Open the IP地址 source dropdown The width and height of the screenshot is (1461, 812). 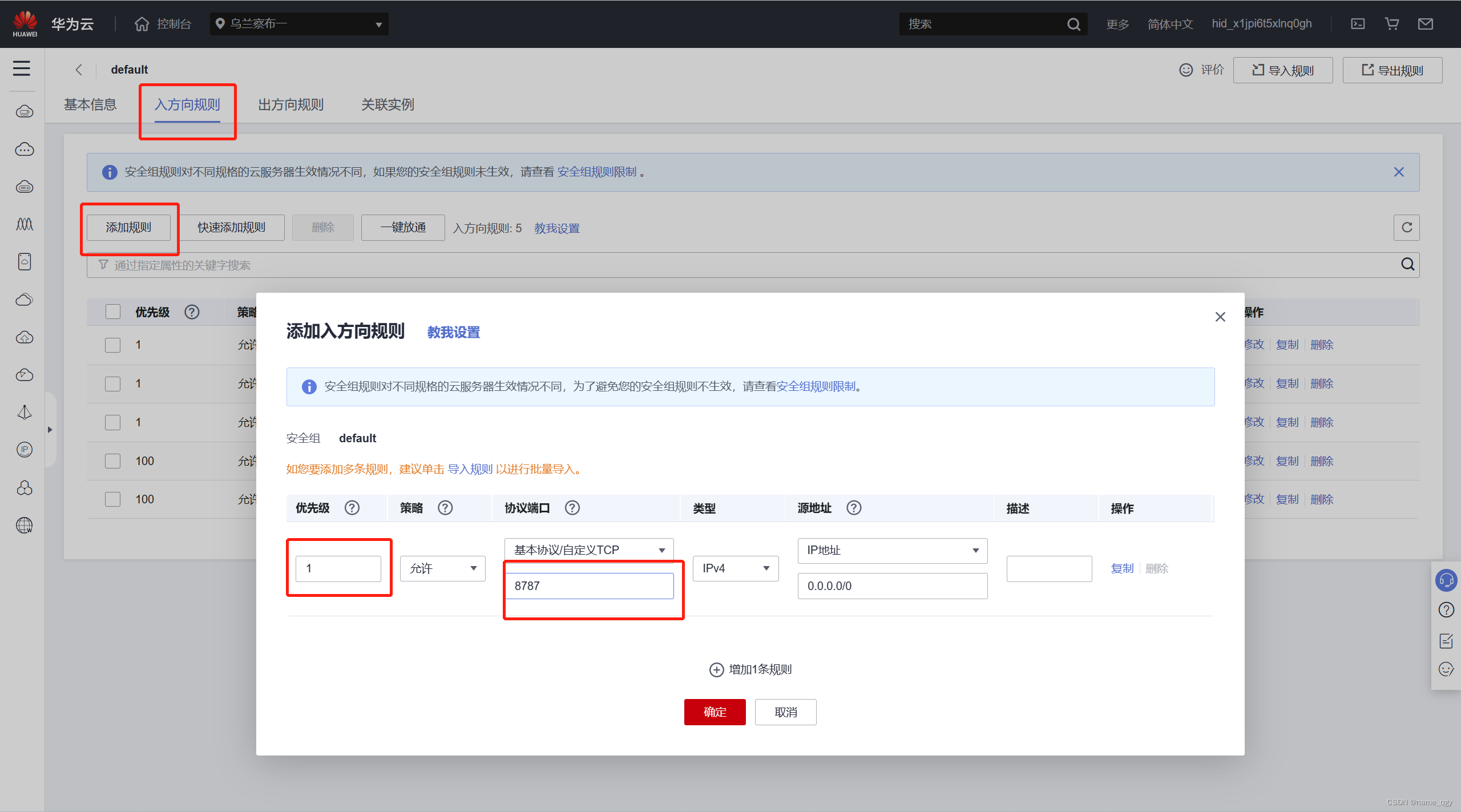pos(893,550)
